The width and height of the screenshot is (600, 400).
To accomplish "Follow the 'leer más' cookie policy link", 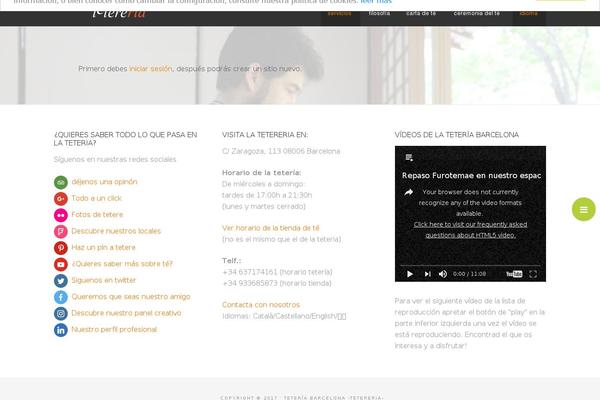I will click(376, 2).
